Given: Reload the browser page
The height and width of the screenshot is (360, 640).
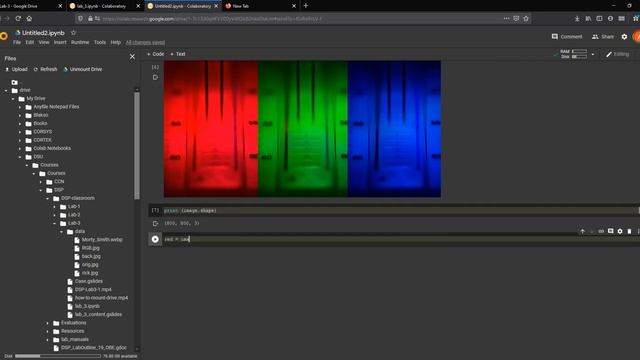Looking at the screenshot, I should pyautogui.click(x=18, y=18).
